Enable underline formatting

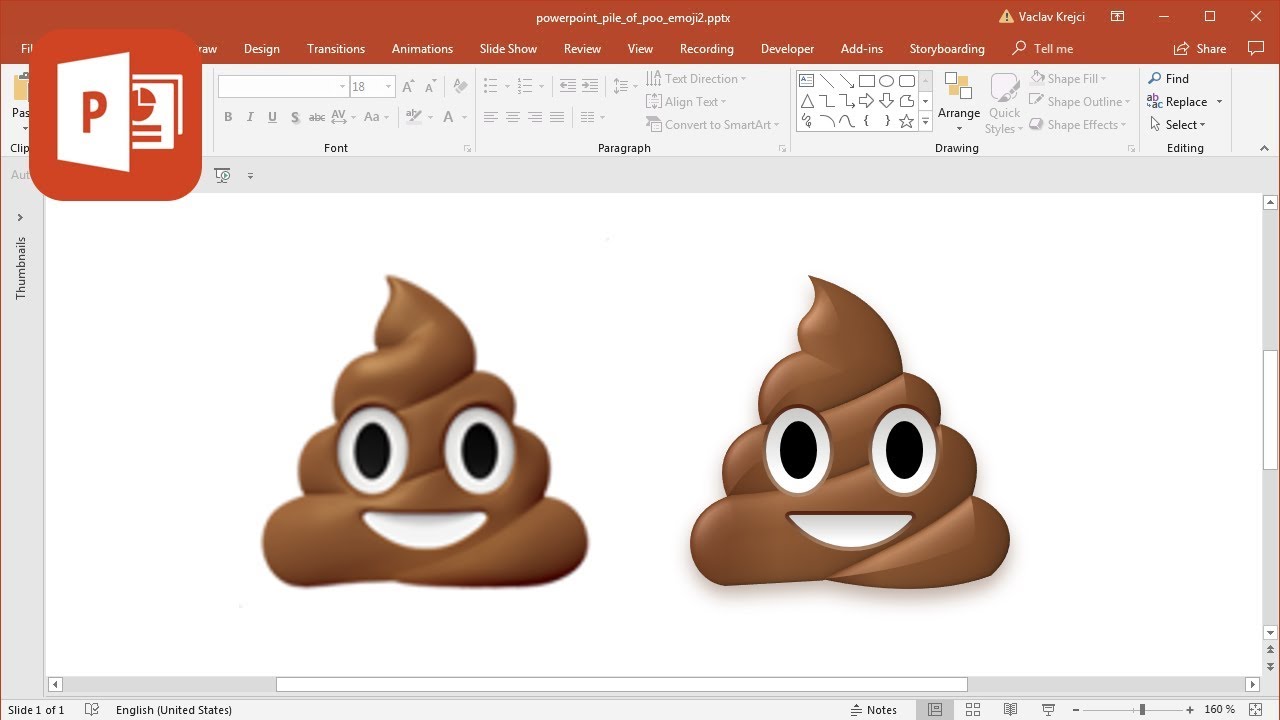pos(272,116)
